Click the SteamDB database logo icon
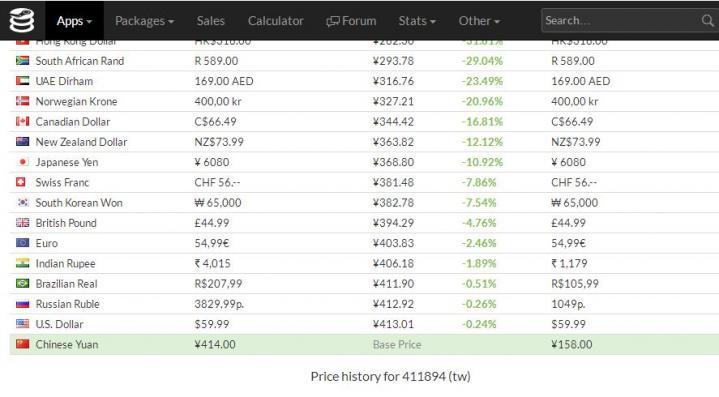 pos(22,21)
